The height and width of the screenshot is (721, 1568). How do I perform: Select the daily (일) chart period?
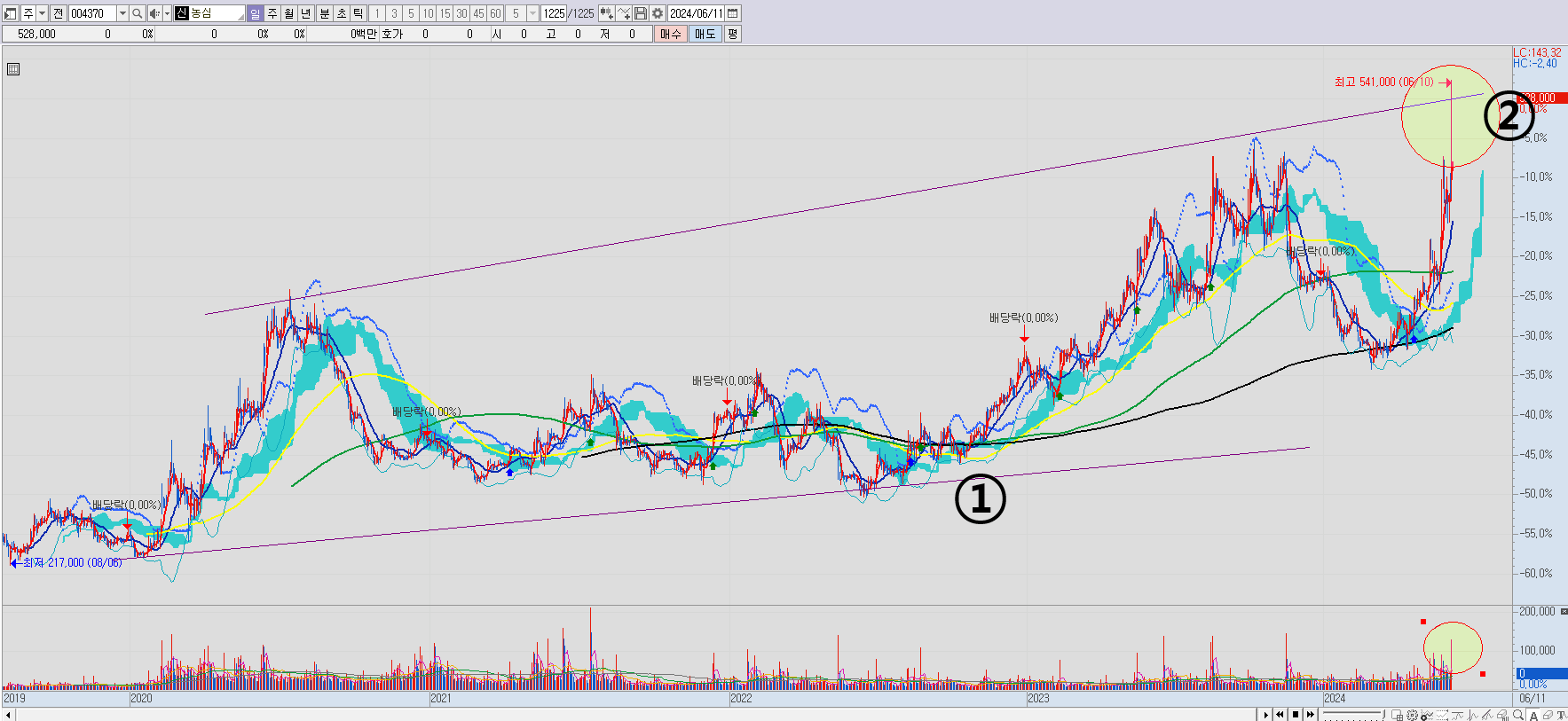(x=256, y=13)
